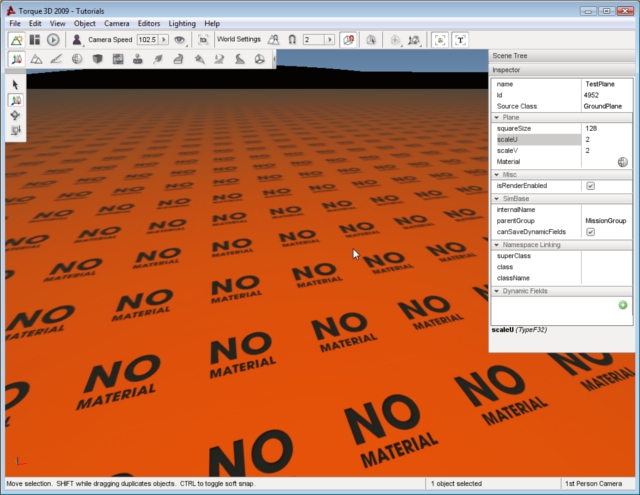Toggle the camera visibility eye icon
Image resolution: width=640 pixels, height=495 pixels.
click(x=180, y=39)
